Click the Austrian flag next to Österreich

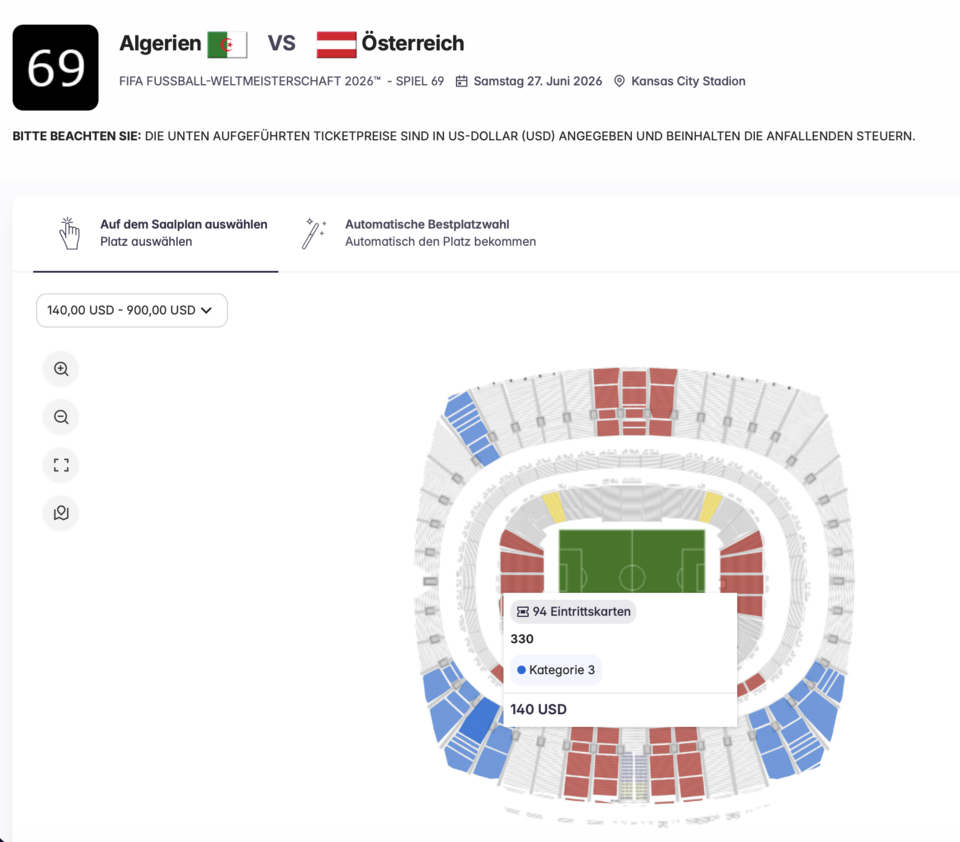[334, 43]
